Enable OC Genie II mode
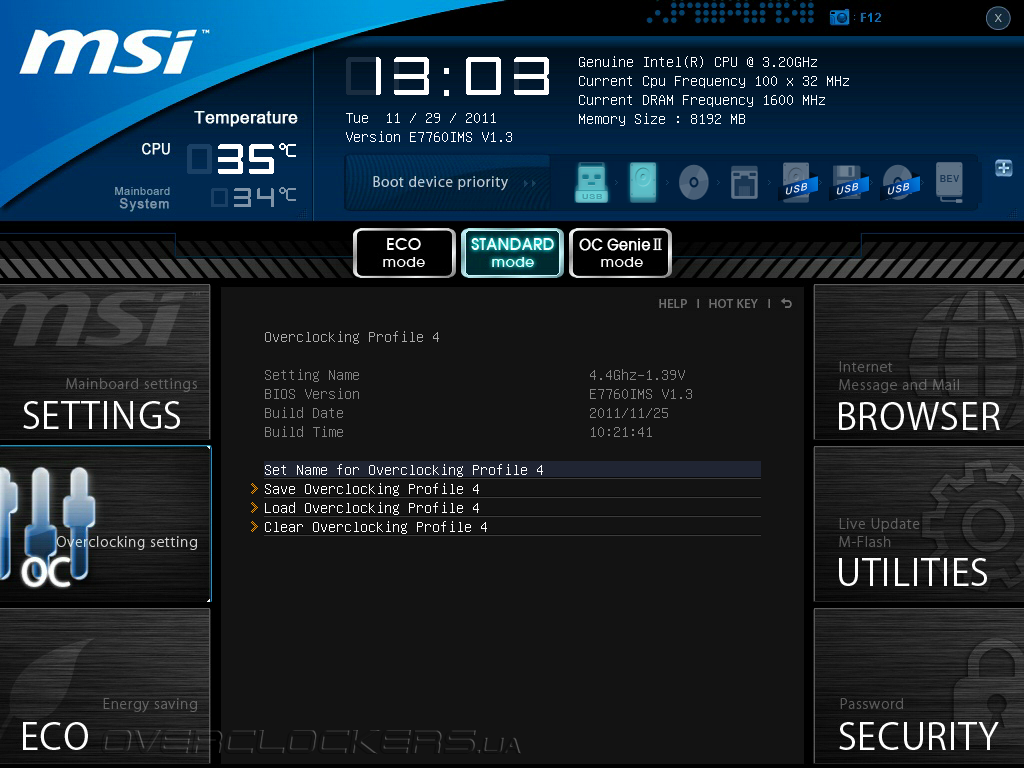This screenshot has width=1024, height=768. 620,253
